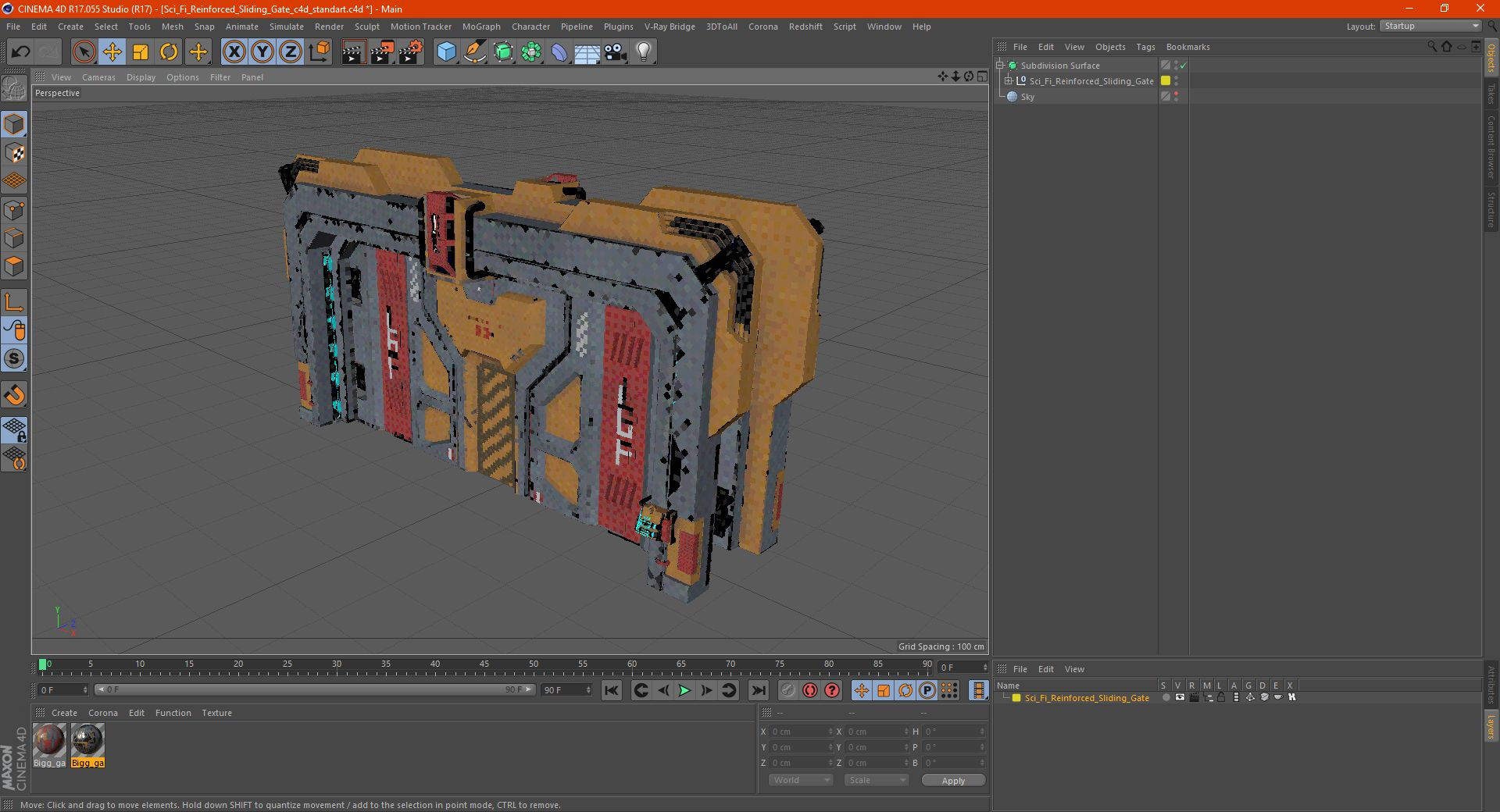Image resolution: width=1500 pixels, height=812 pixels.
Task: Open the Edit Render Settings icon
Action: [411, 52]
